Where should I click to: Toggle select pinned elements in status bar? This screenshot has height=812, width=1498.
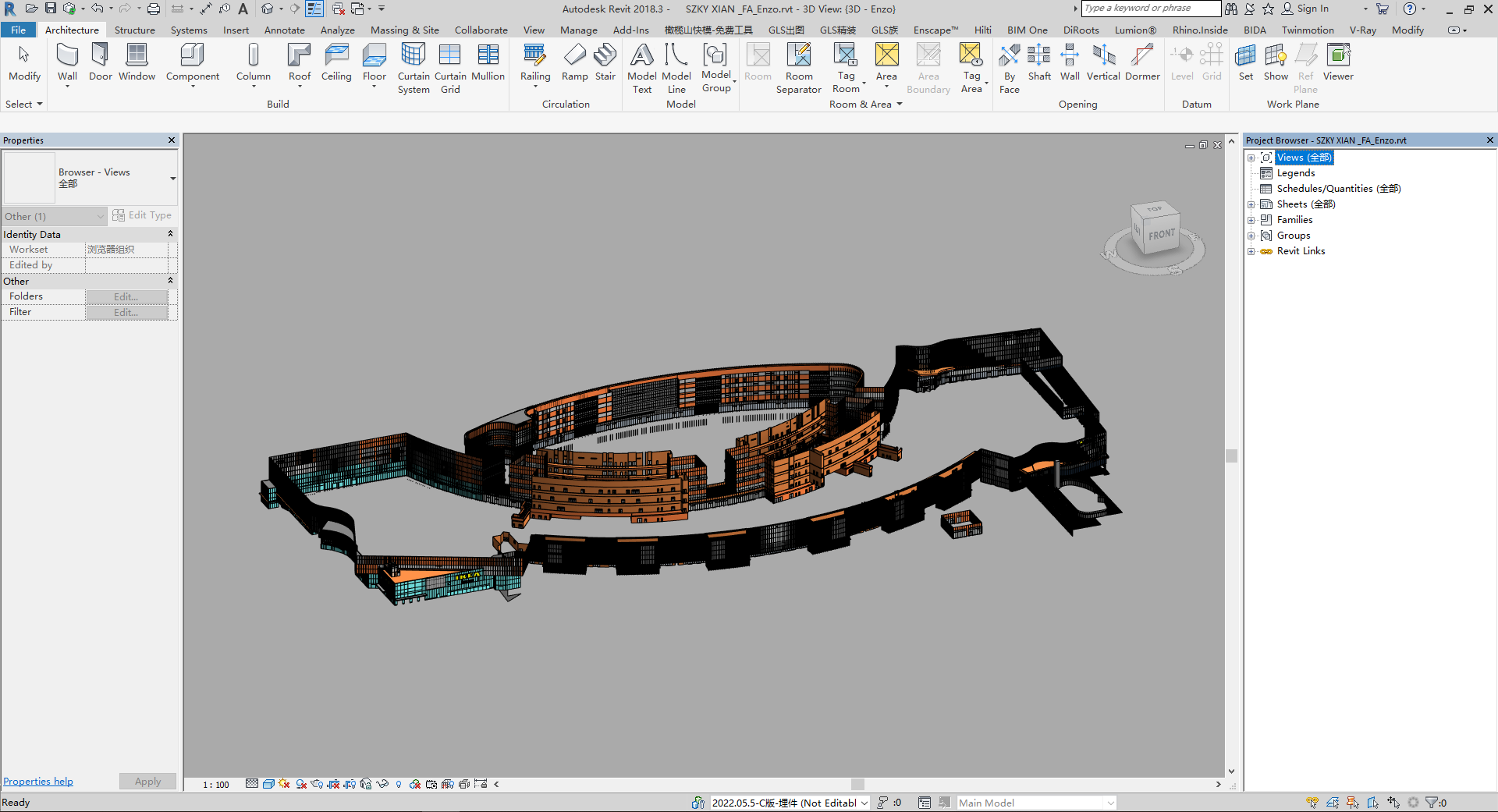click(x=1353, y=803)
